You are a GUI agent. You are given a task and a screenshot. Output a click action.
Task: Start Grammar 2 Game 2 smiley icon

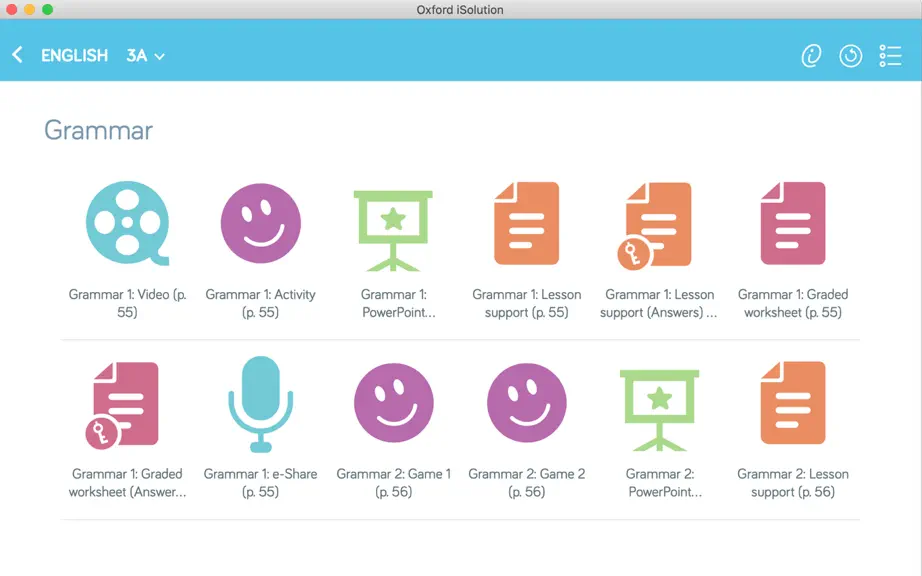(x=526, y=403)
